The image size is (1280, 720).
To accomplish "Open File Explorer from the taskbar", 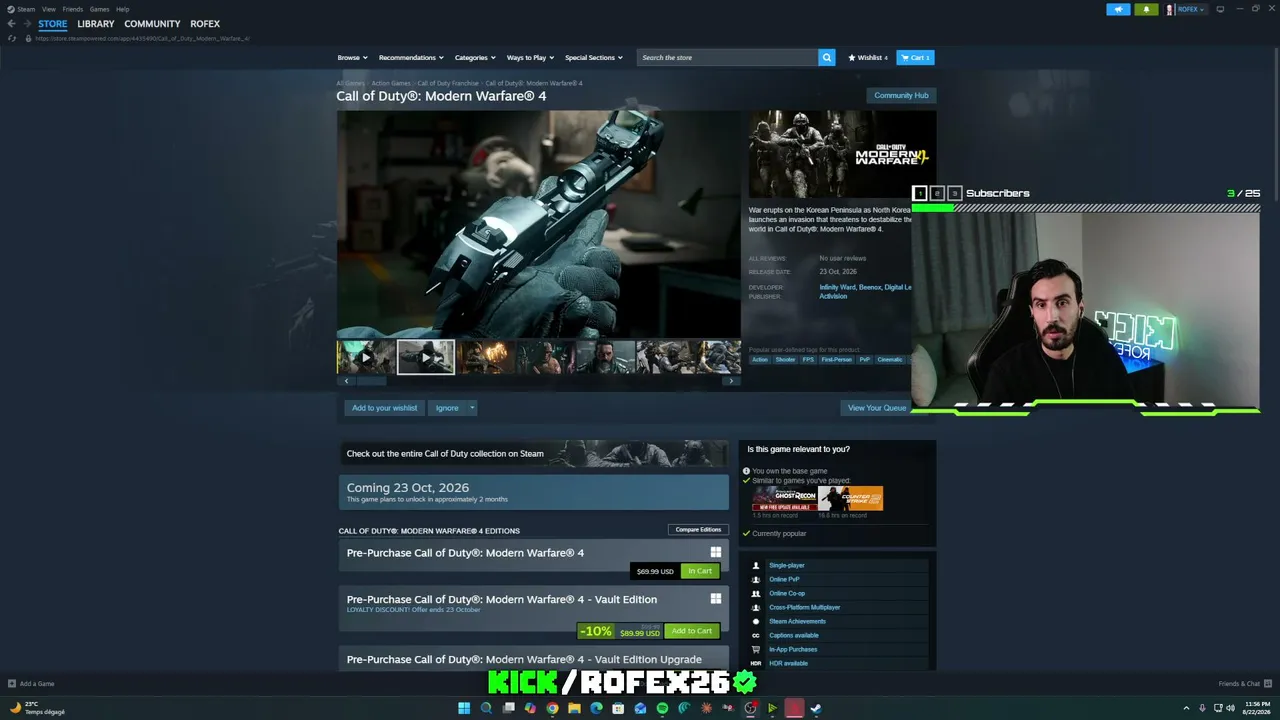I will pos(574,708).
